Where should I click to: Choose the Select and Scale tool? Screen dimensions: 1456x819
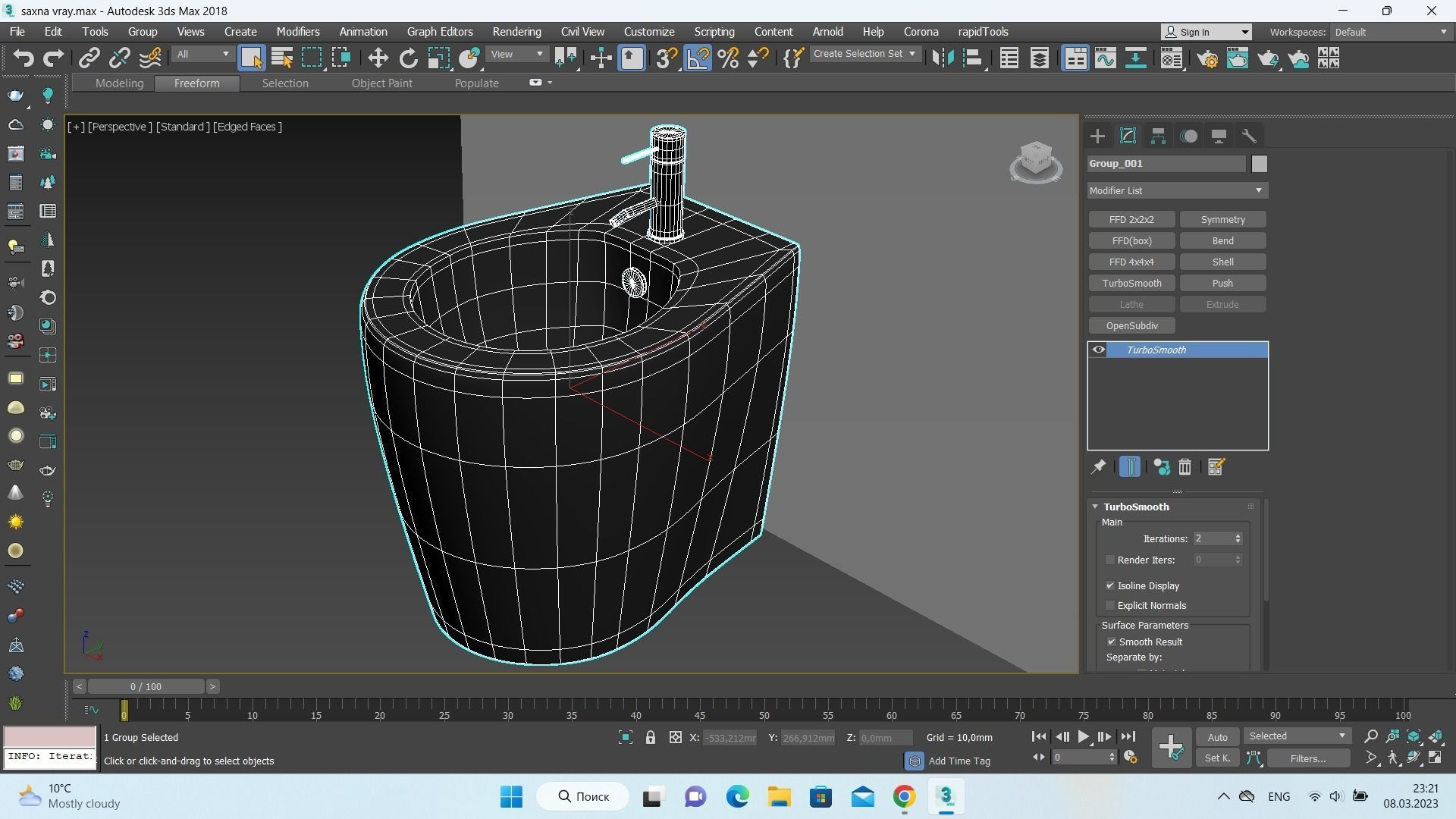[438, 58]
